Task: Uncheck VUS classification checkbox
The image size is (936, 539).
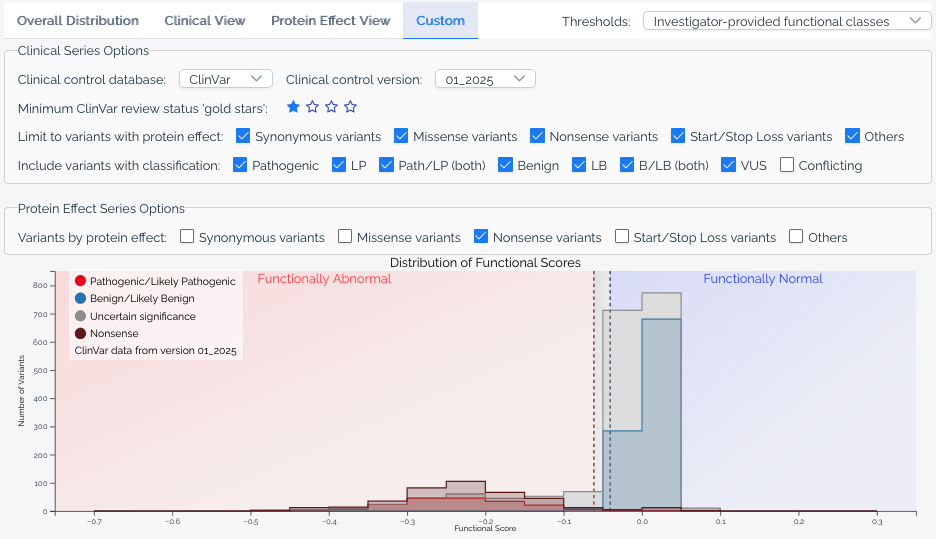Action: click(x=729, y=165)
